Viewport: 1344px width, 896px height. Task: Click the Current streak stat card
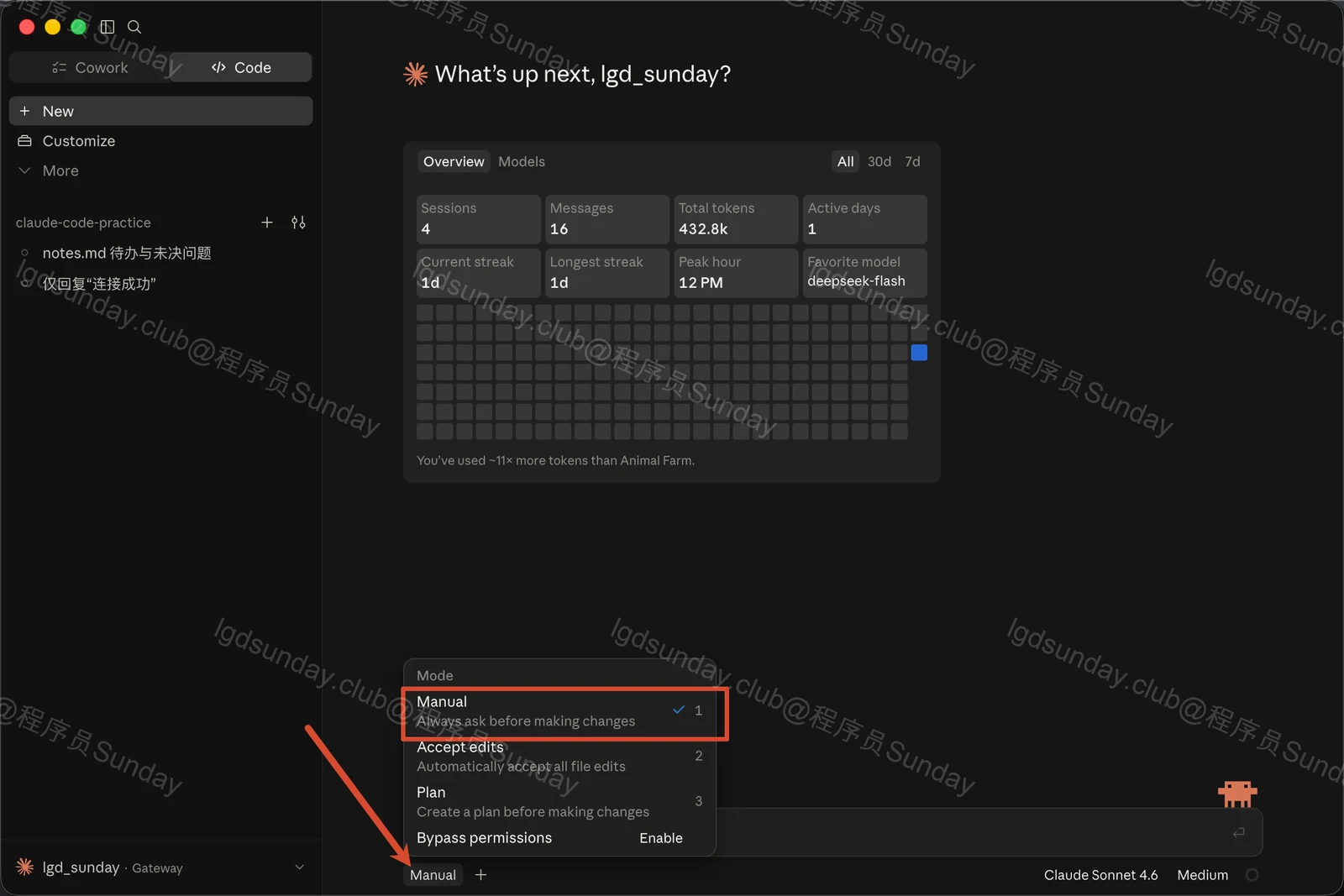click(479, 273)
